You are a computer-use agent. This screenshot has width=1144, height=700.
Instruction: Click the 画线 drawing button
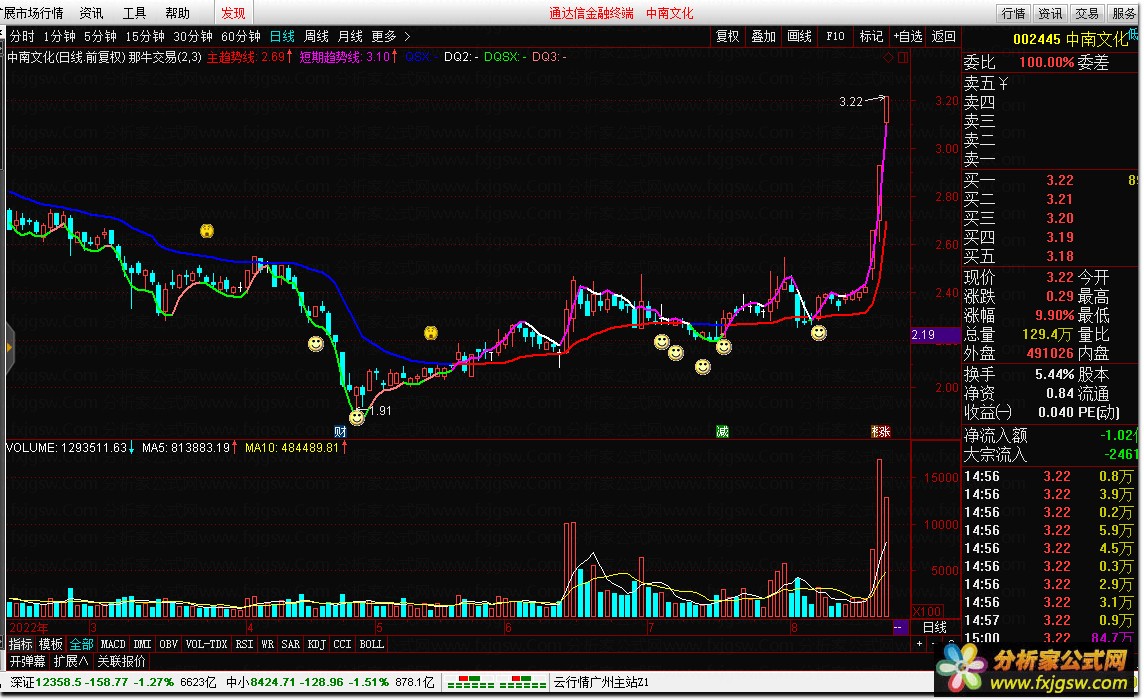click(800, 36)
